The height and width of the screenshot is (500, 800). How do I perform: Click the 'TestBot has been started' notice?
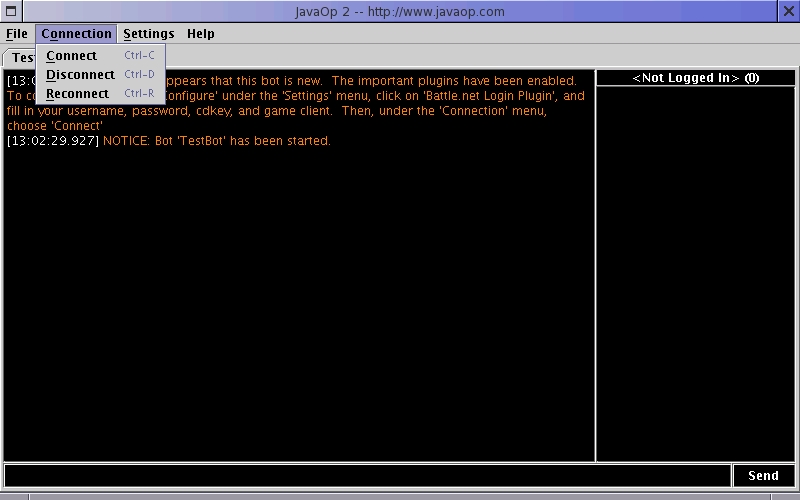[217, 141]
